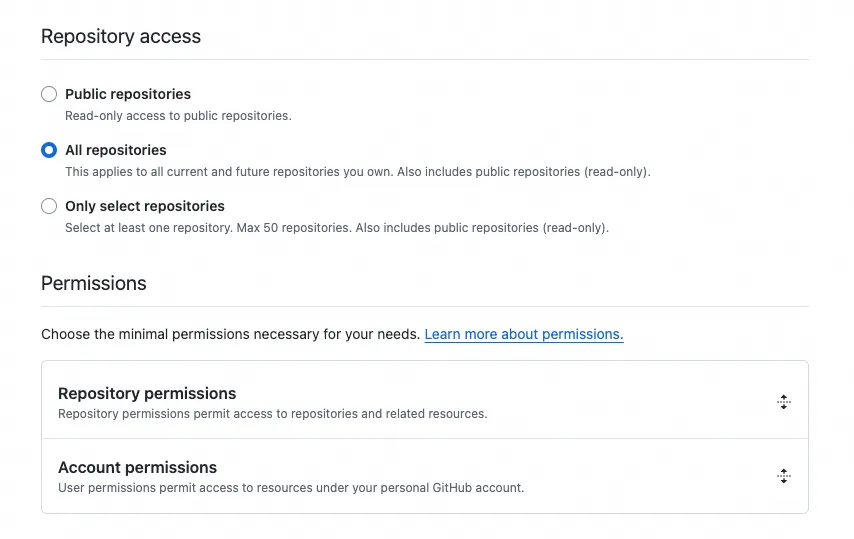Click the "User permissions permit access" subtitle
This screenshot has width=854, height=539.
click(290, 488)
